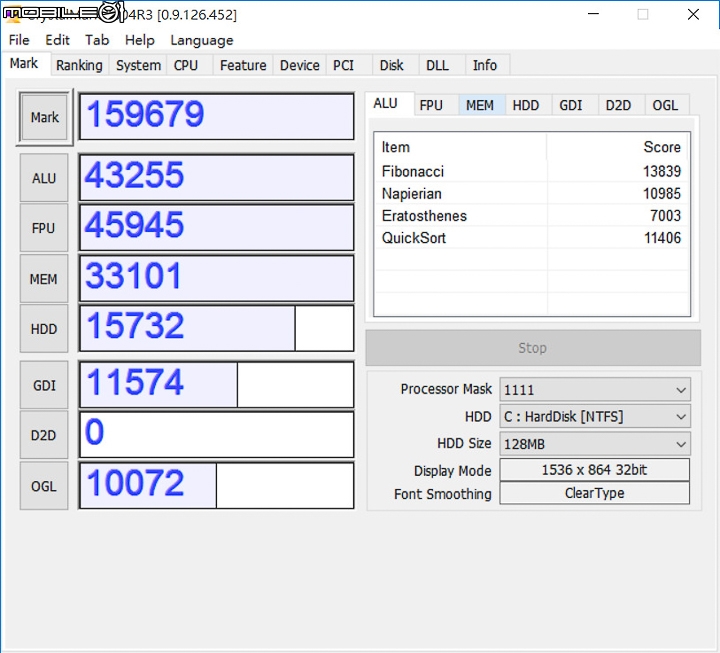Image resolution: width=720 pixels, height=653 pixels.
Task: Switch to the Device tab
Action: (299, 65)
